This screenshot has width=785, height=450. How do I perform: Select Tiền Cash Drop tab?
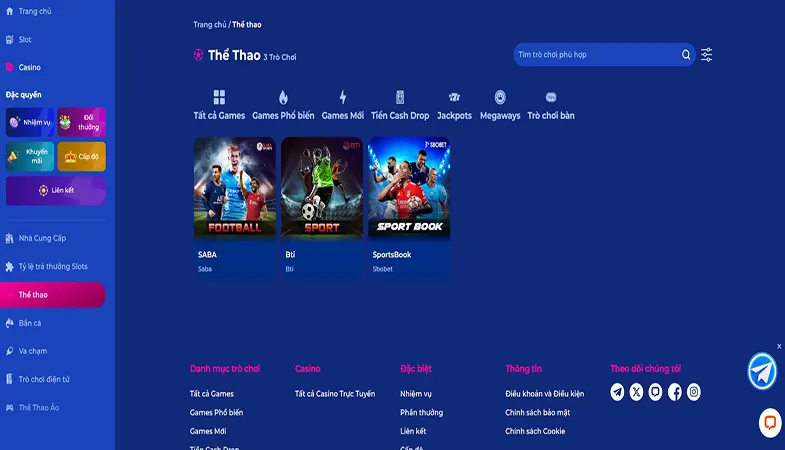tap(400, 105)
